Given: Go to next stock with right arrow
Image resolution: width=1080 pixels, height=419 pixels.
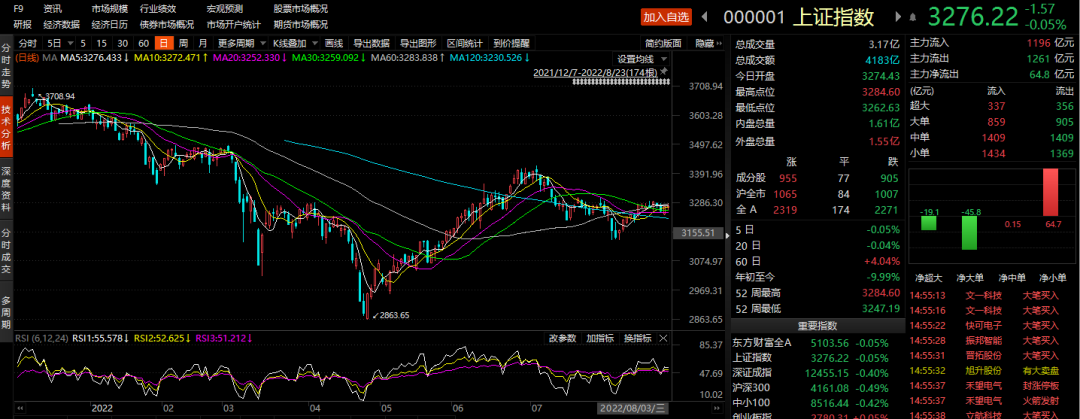Looking at the screenshot, I should [x=895, y=17].
